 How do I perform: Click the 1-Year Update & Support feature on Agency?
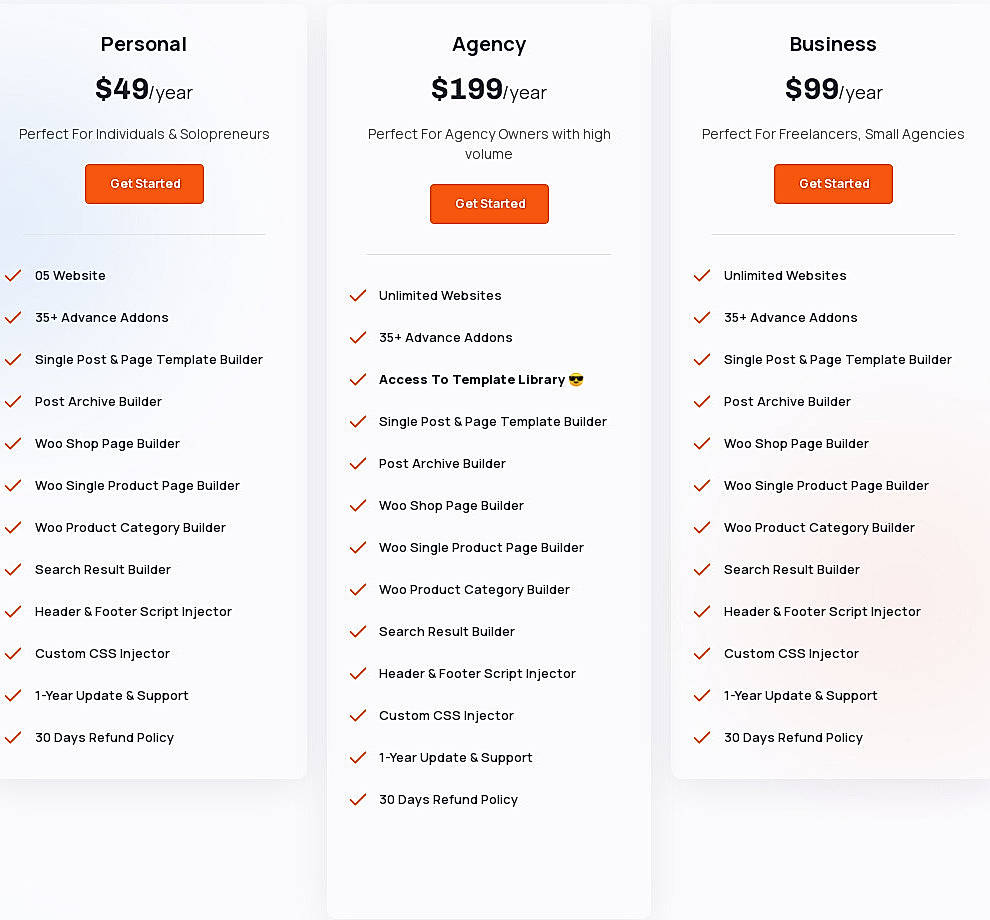[456, 757]
